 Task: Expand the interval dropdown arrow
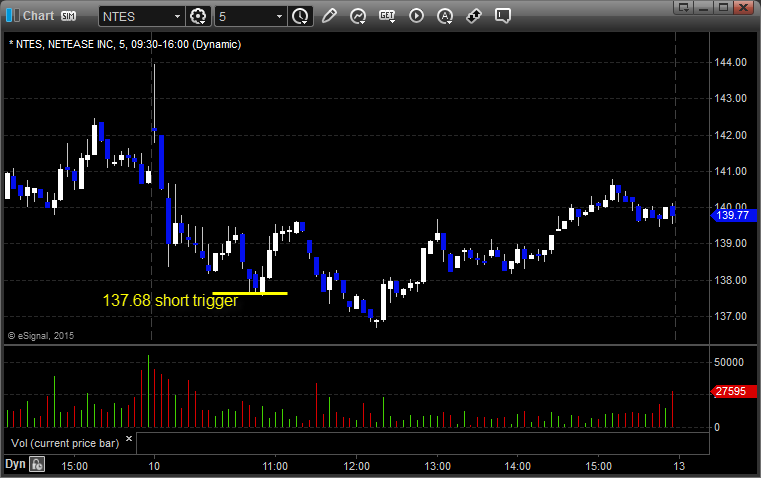280,16
